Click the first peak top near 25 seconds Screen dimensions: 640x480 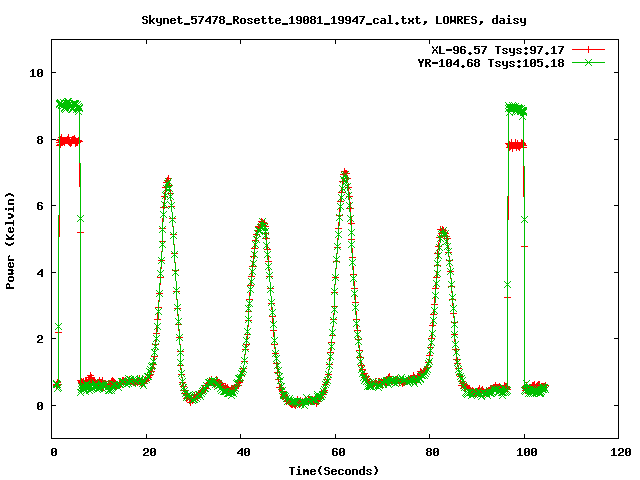click(168, 182)
